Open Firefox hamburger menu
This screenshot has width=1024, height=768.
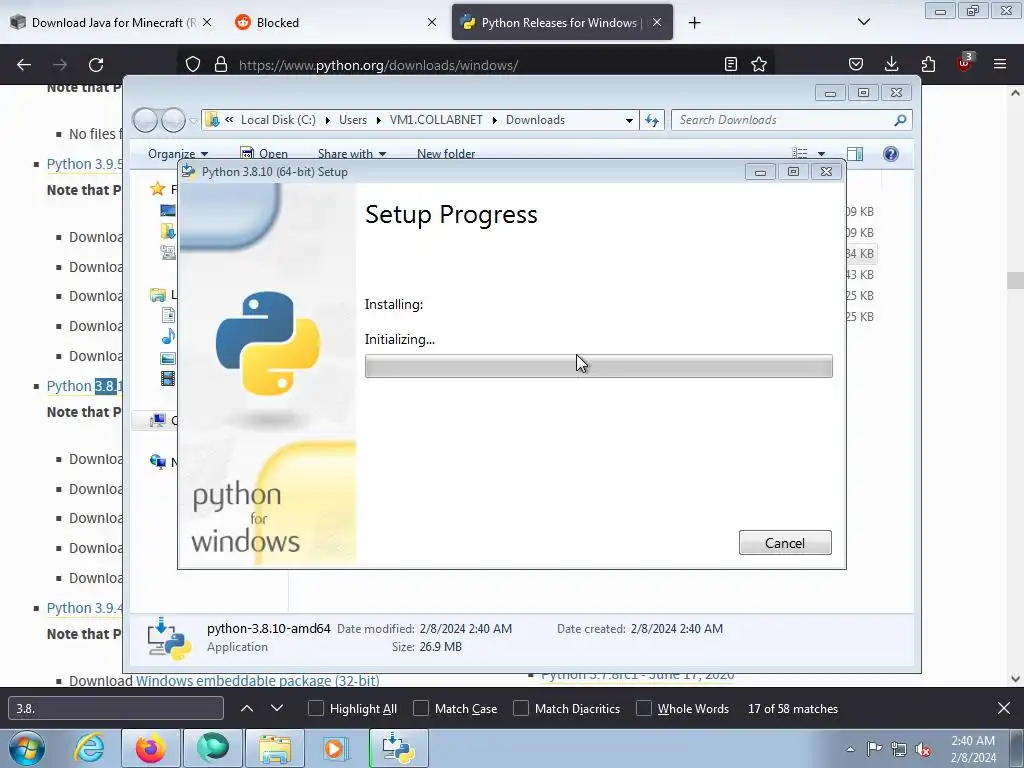pyautogui.click(x=1000, y=64)
